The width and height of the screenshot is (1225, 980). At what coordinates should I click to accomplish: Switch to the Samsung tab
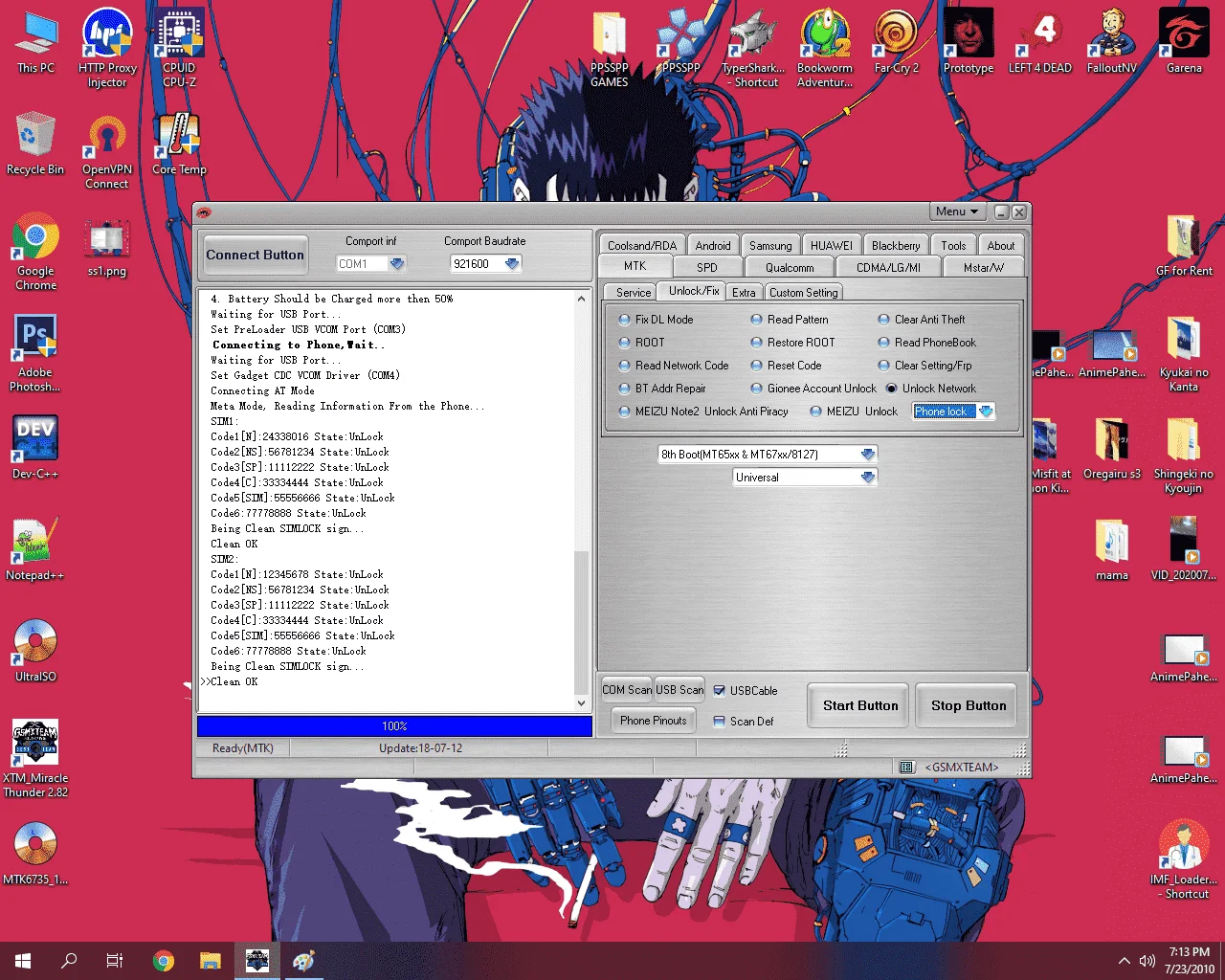(x=770, y=246)
